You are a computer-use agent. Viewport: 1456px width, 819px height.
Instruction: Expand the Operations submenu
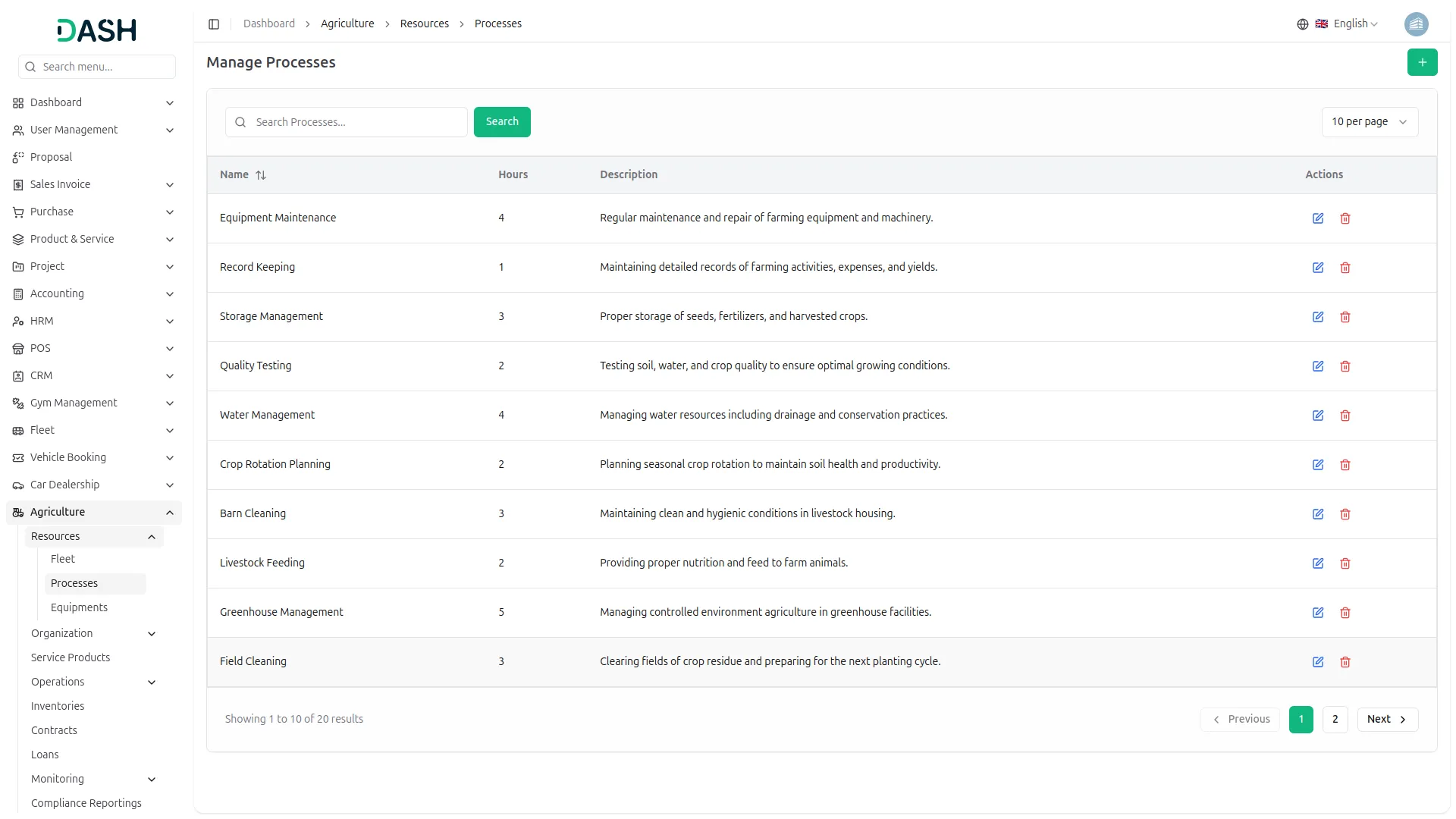tap(94, 682)
